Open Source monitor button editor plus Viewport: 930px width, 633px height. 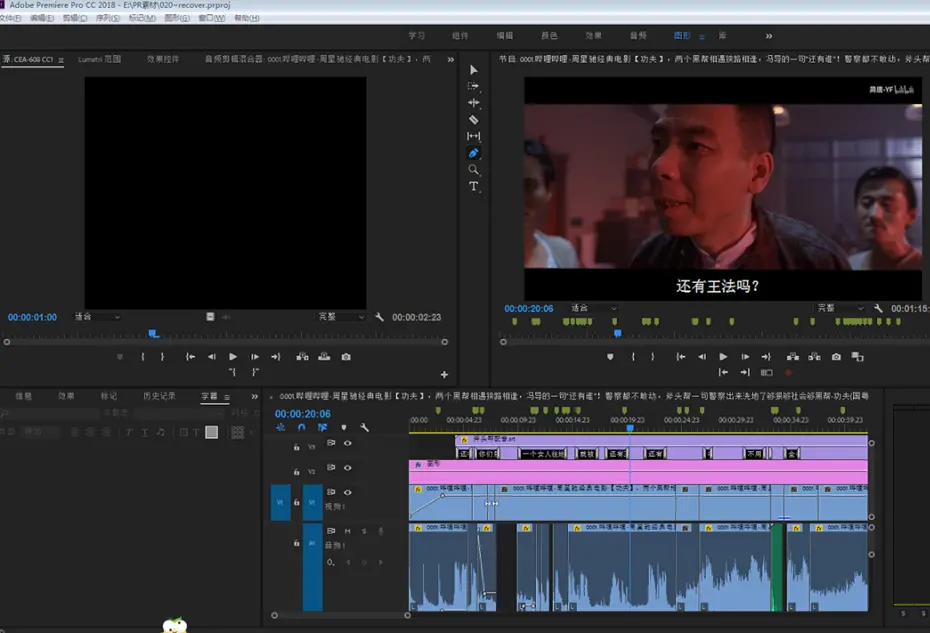pyautogui.click(x=444, y=374)
